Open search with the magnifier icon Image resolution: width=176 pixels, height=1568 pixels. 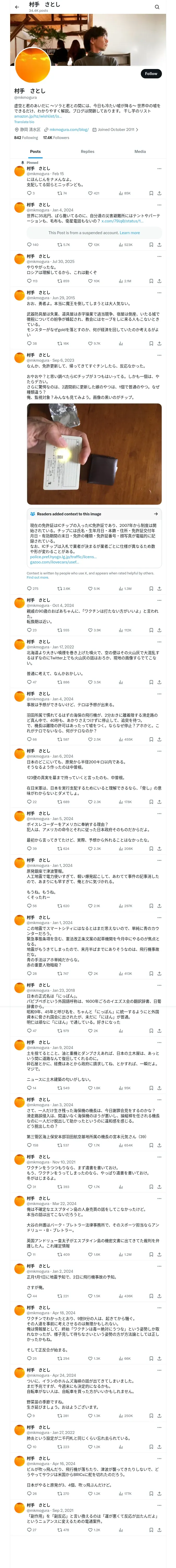[157, 7]
